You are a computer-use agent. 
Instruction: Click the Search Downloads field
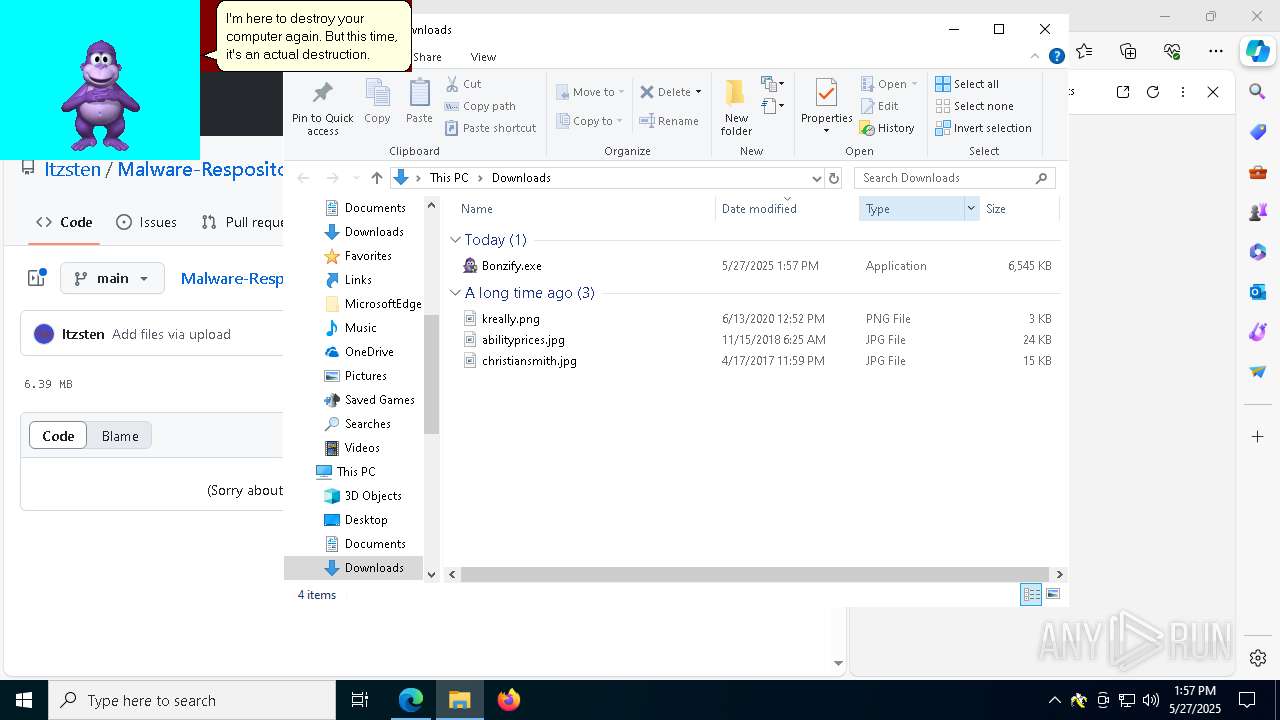tap(954, 178)
